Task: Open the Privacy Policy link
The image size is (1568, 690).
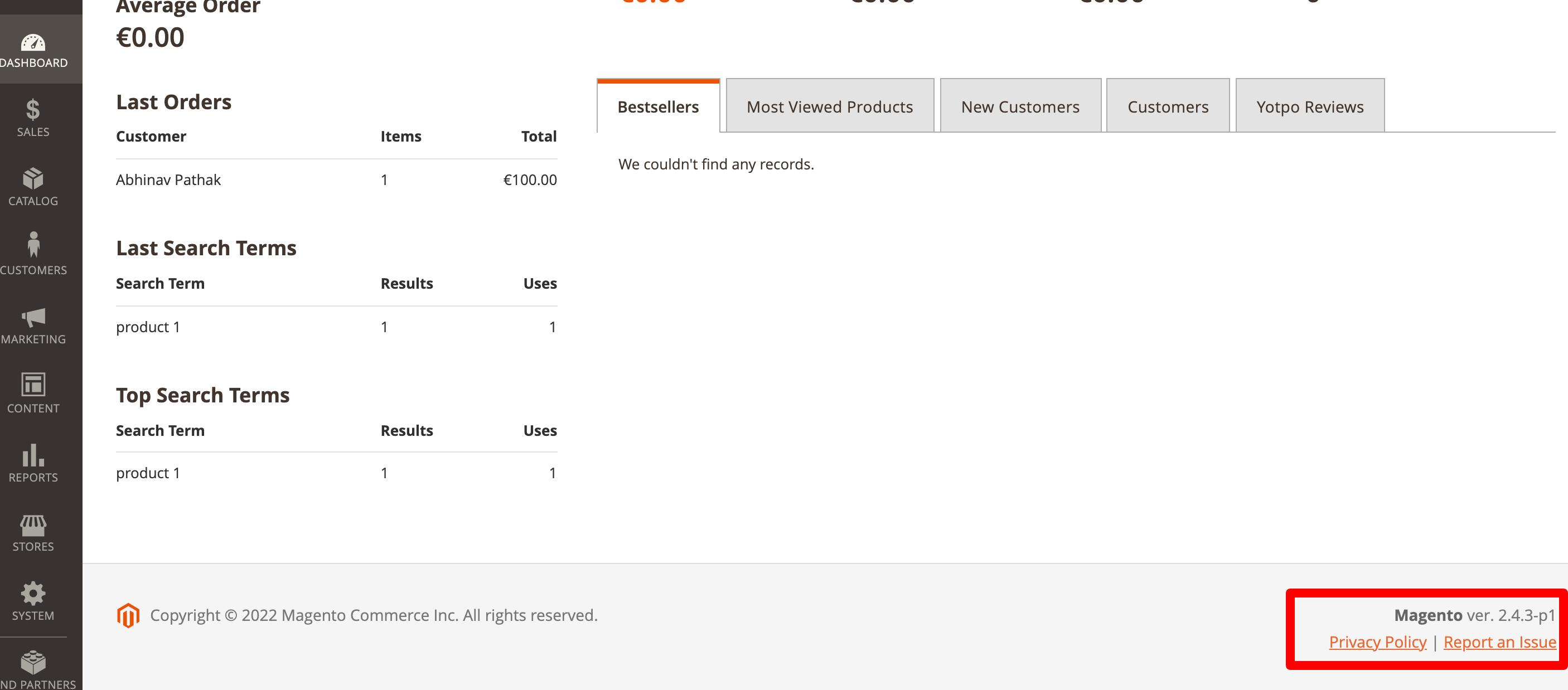Action: pyautogui.click(x=1377, y=642)
